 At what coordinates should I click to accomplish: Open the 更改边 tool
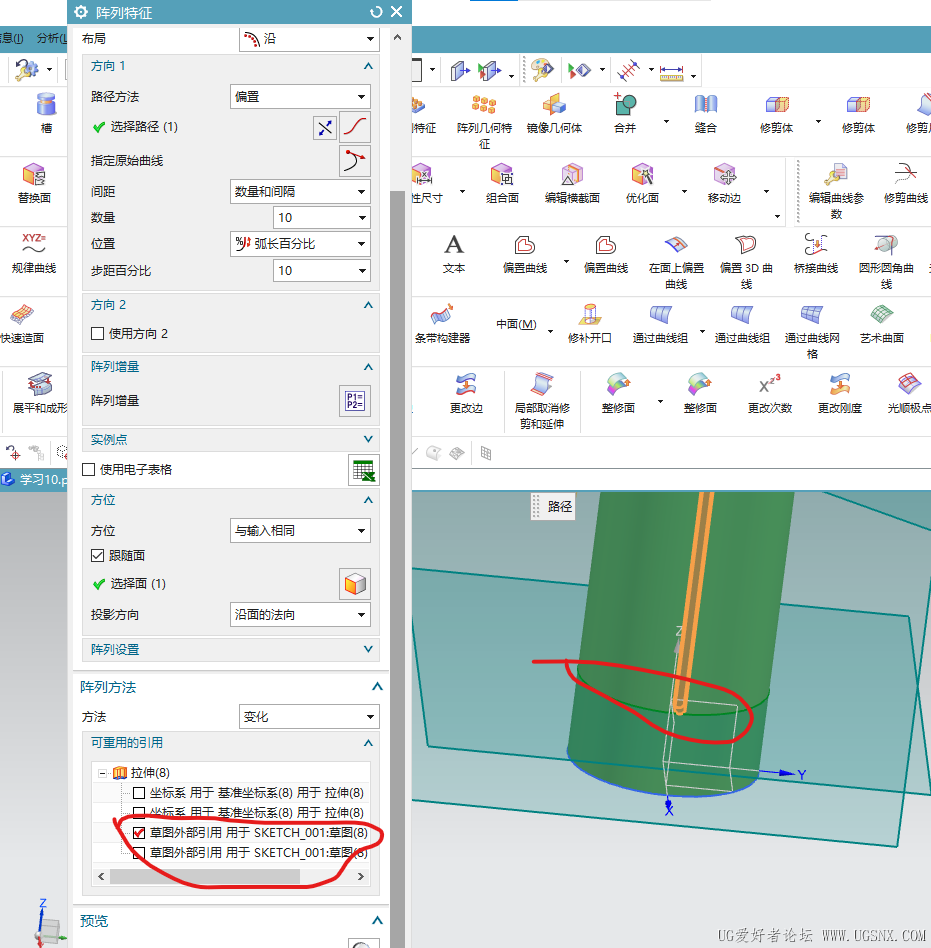click(x=466, y=385)
